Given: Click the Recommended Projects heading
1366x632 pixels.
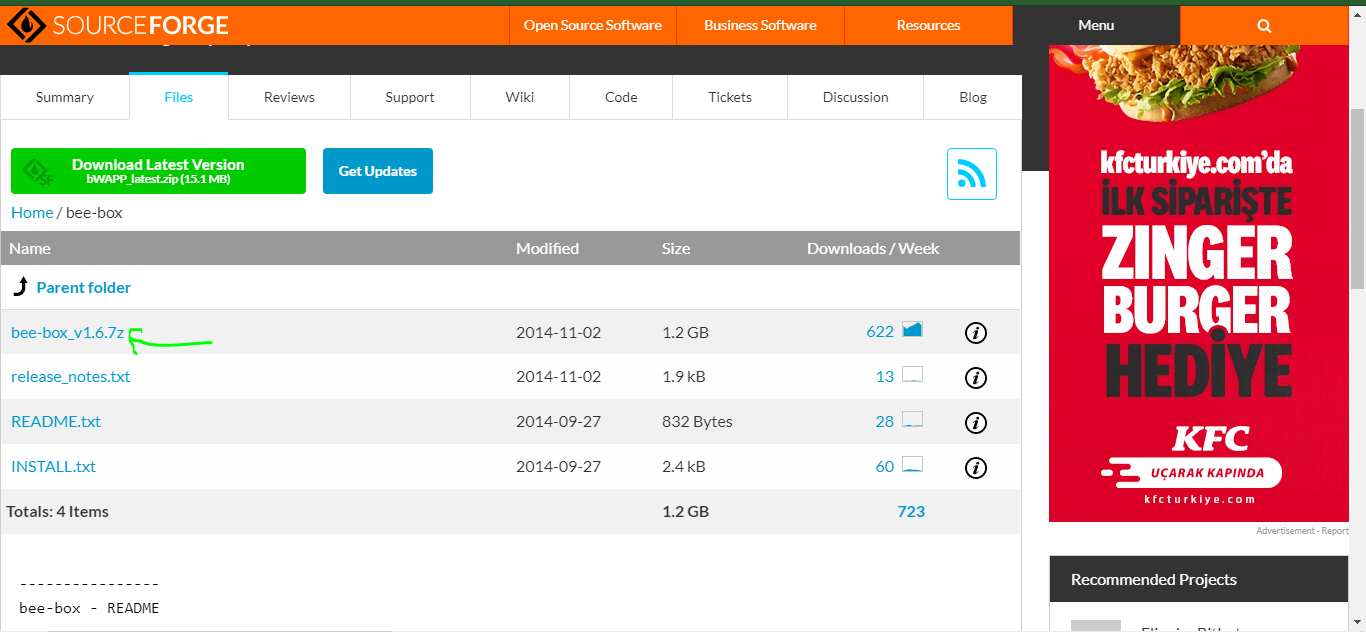Looking at the screenshot, I should (x=1154, y=580).
